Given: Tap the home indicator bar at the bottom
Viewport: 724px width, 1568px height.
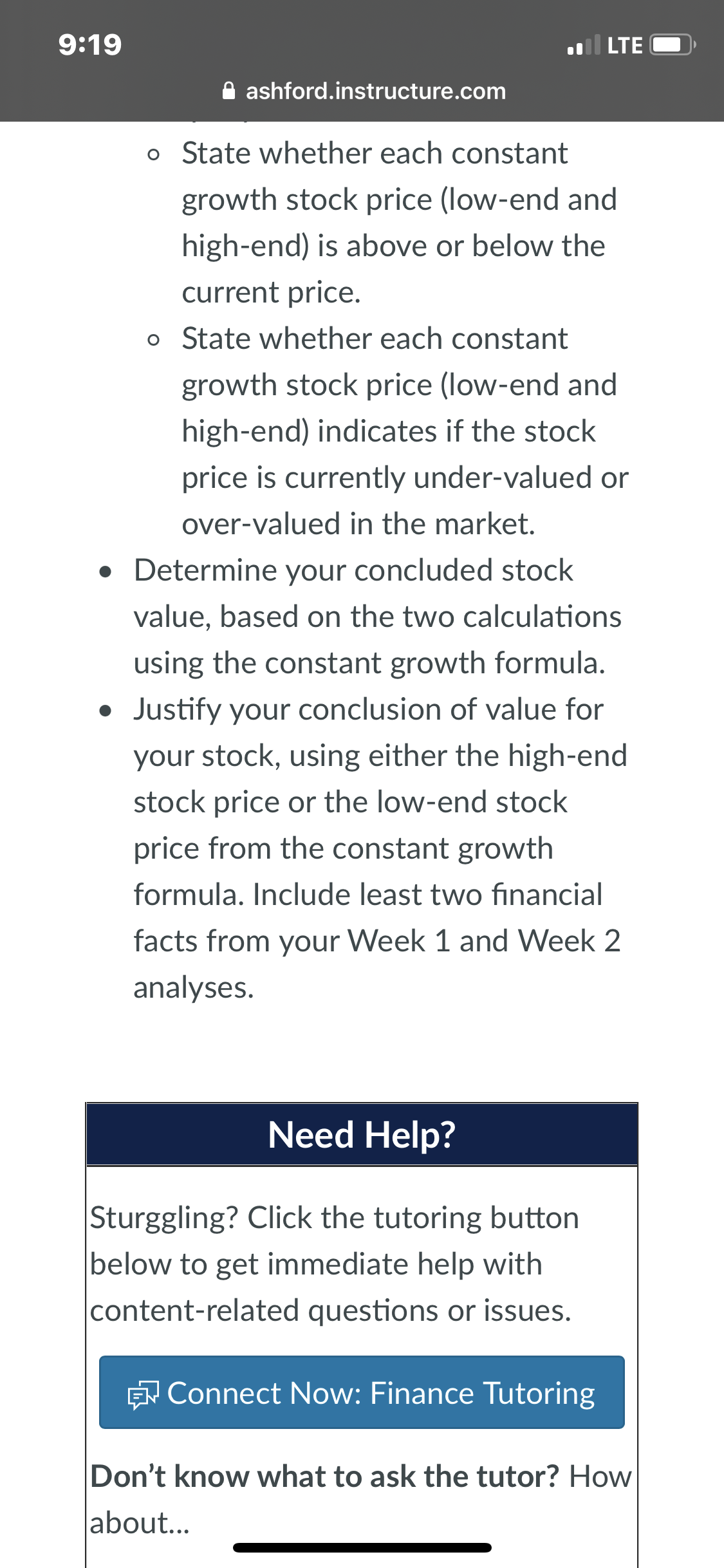Looking at the screenshot, I should click(362, 1547).
